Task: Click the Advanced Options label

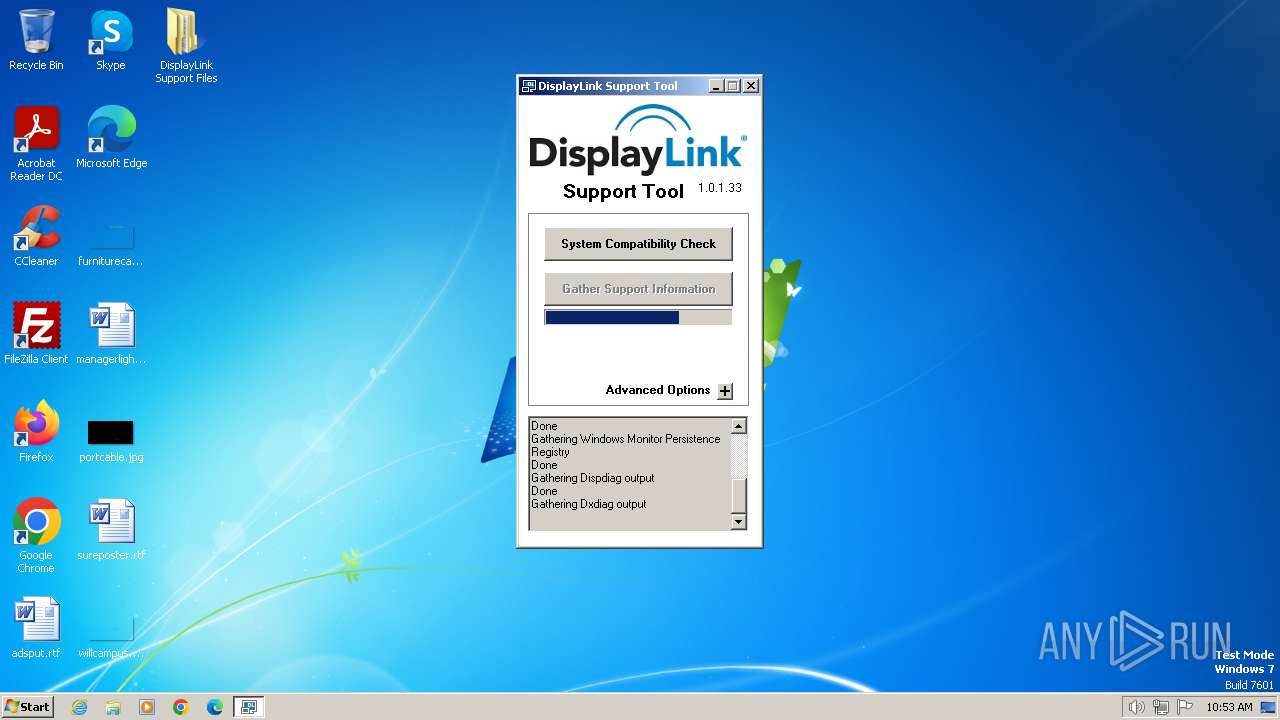Action: tap(658, 390)
